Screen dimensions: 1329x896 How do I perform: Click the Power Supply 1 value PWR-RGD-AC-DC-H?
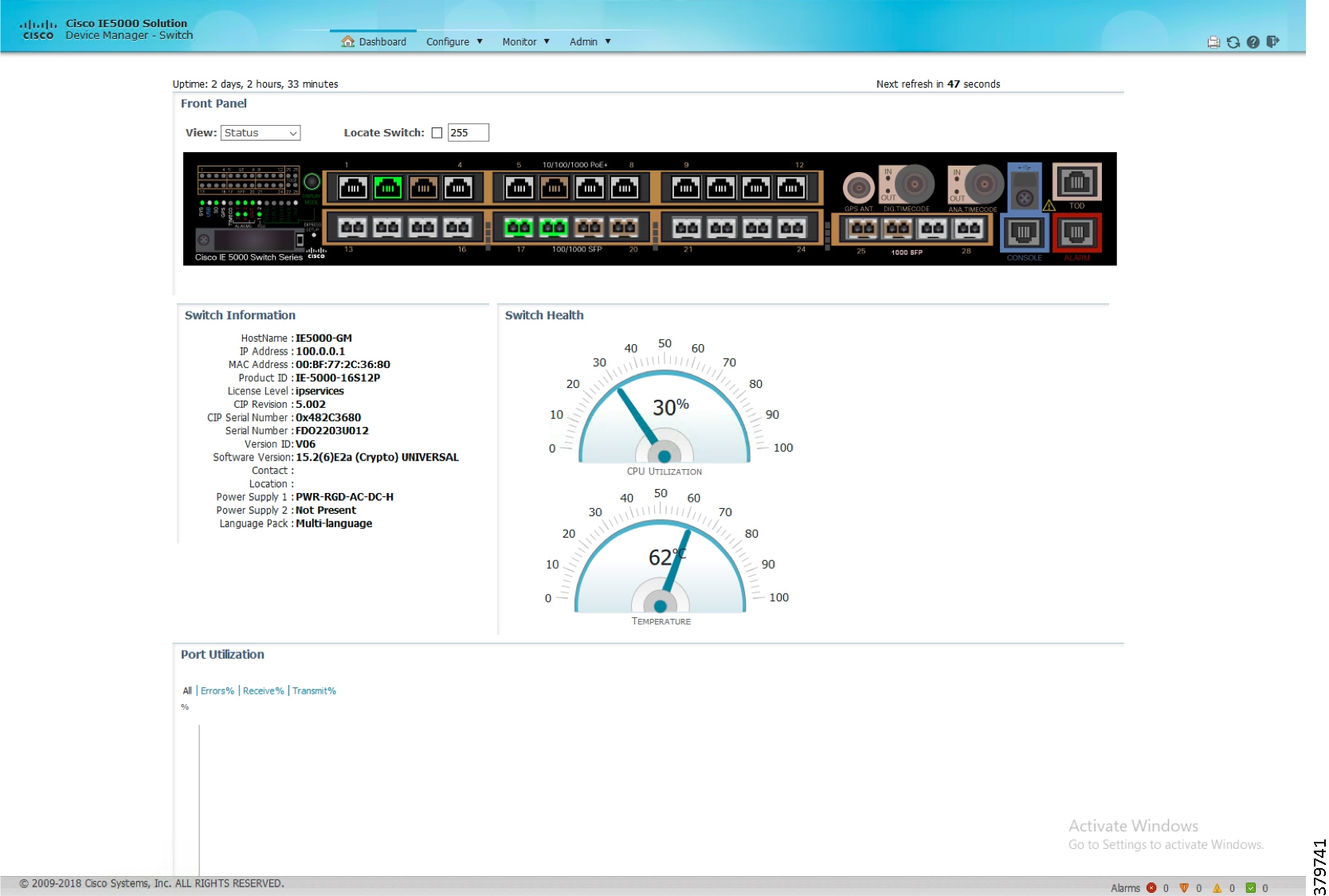point(344,497)
